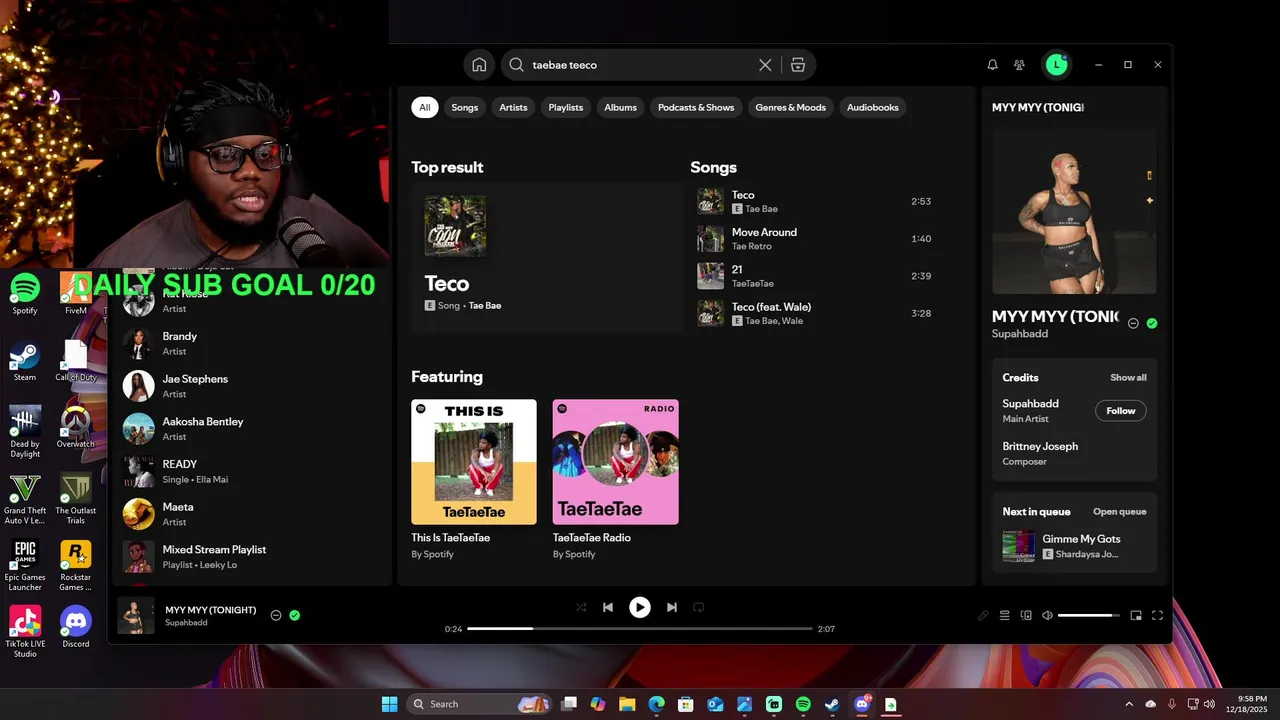Open Spotify from the taskbar
This screenshot has height=720, width=1280.
click(803, 704)
